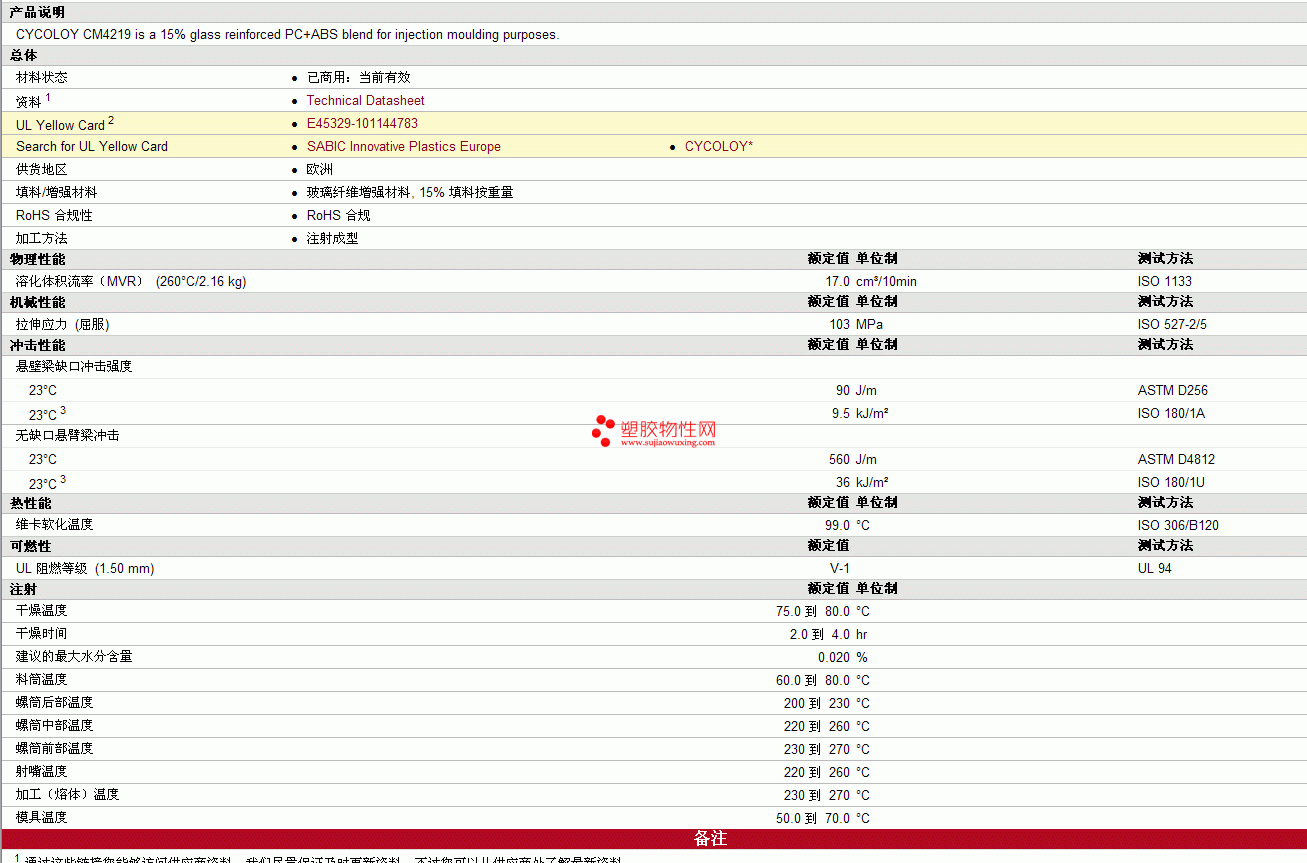
Task: Click the 注射成型 value
Action: 332,238
